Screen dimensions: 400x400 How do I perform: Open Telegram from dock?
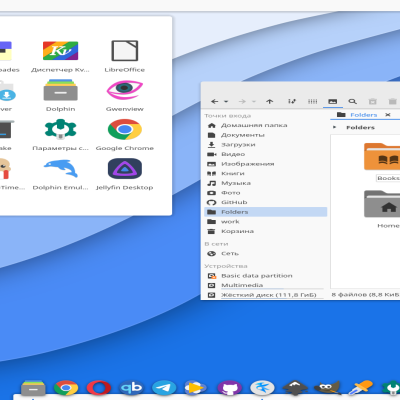coord(164,388)
